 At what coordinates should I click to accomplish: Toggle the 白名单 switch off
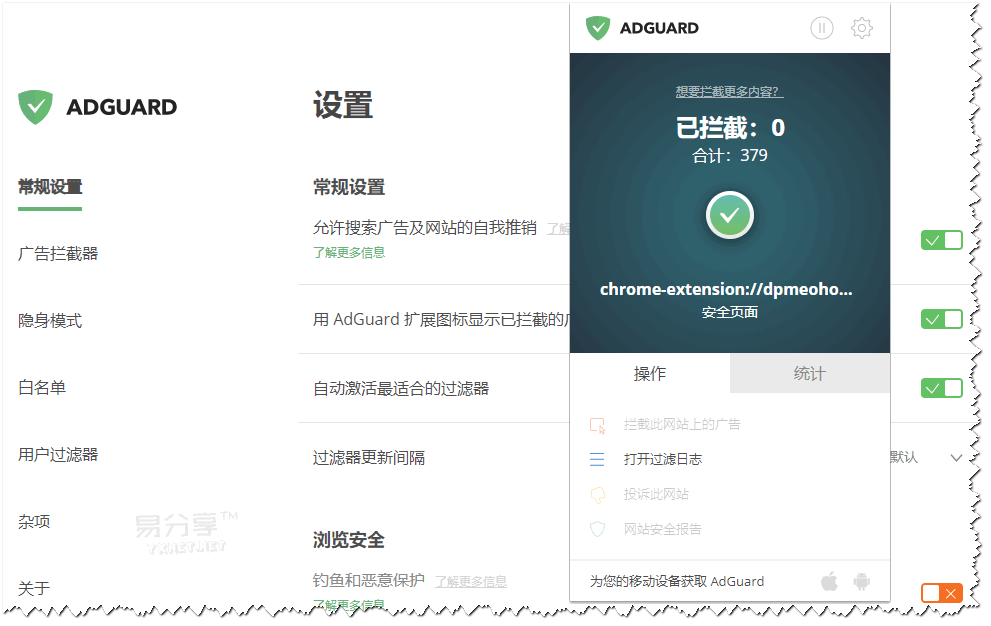[940, 390]
